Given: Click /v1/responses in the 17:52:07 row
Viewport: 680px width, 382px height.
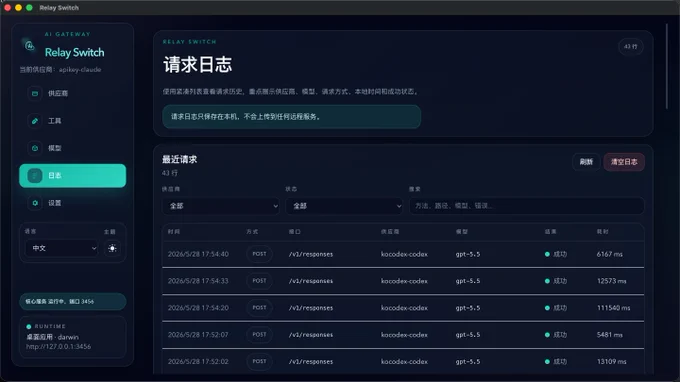Looking at the screenshot, I should 311,335.
